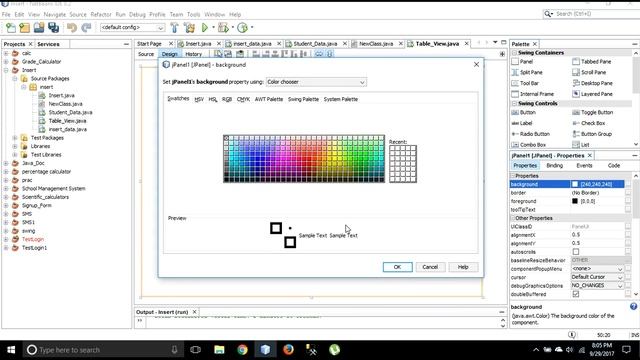Click the Search field at top right
Image resolution: width=640 pixels, height=360 pixels.
tap(595, 14)
